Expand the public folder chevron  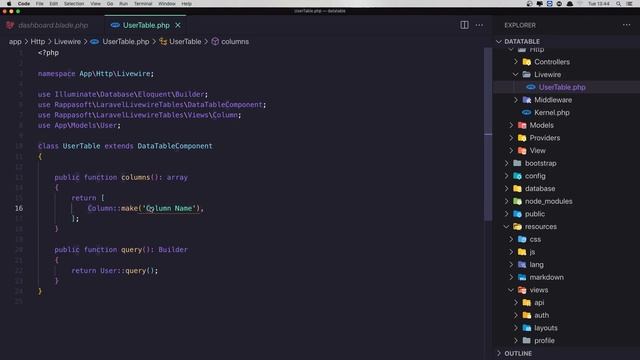pyautogui.click(x=507, y=213)
